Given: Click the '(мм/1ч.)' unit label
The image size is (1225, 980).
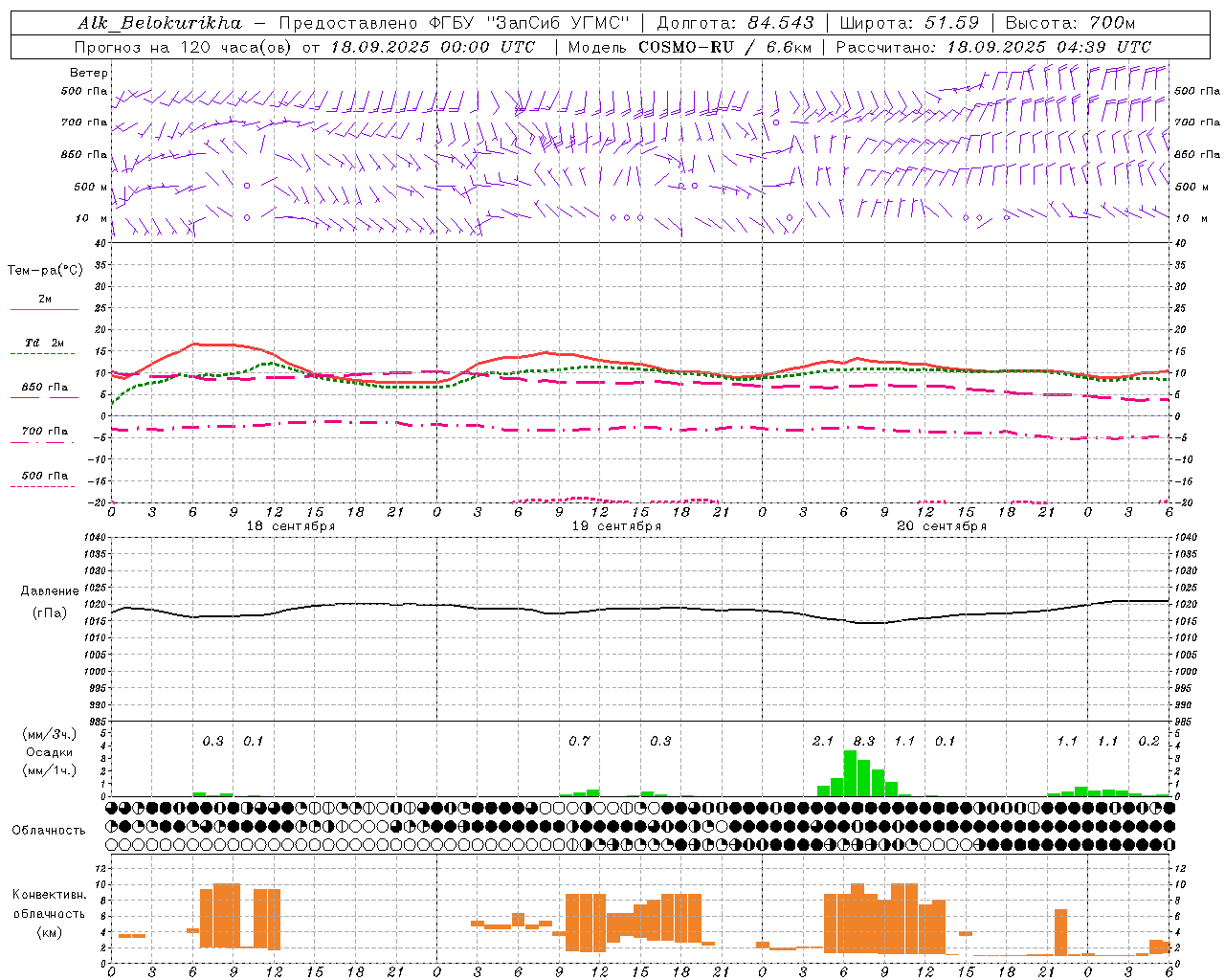Looking at the screenshot, I should [x=50, y=770].
